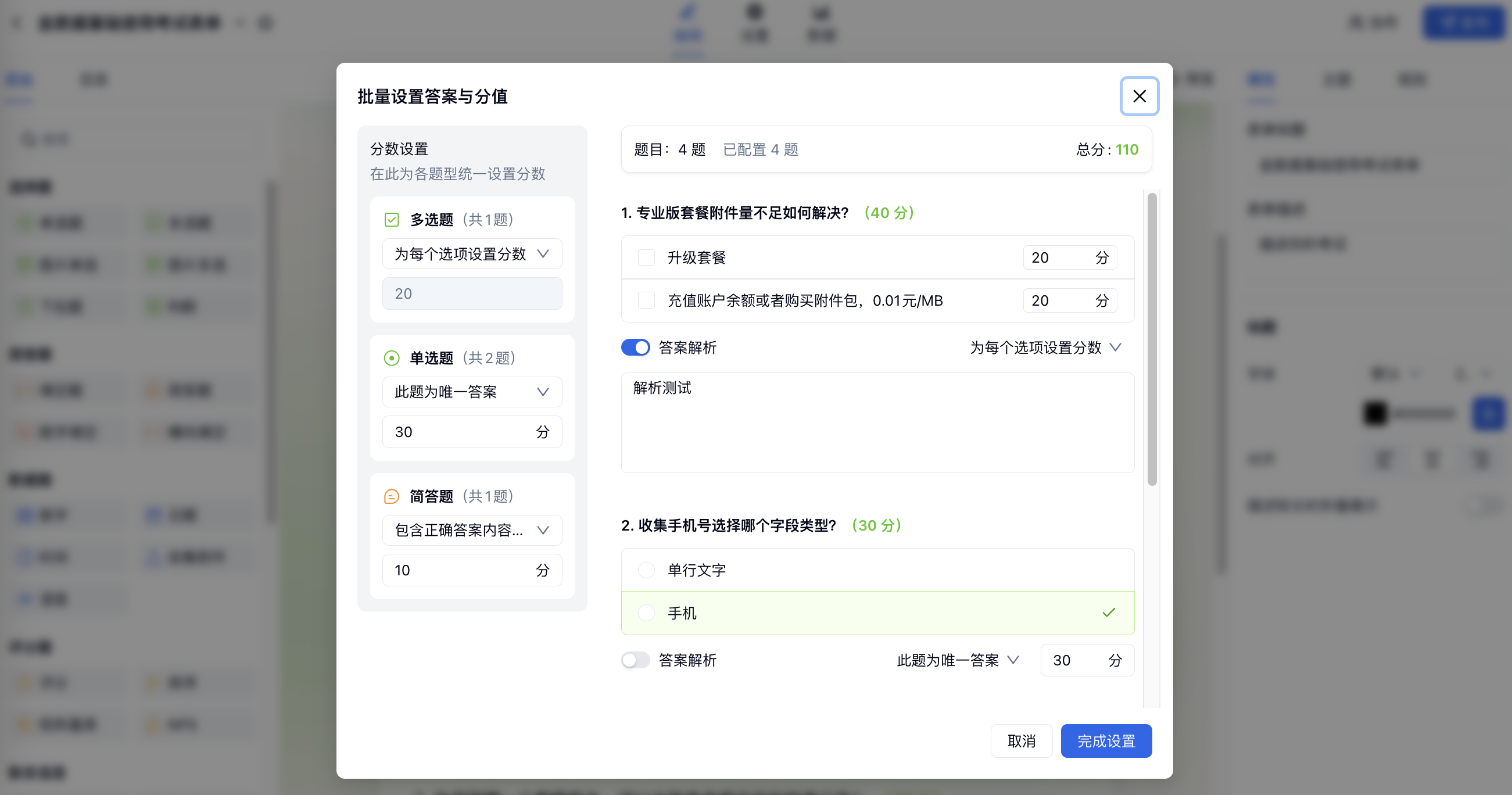The image size is (1512, 795).
Task: Click the disabled 20 score field under 多选题
Action: pos(472,293)
